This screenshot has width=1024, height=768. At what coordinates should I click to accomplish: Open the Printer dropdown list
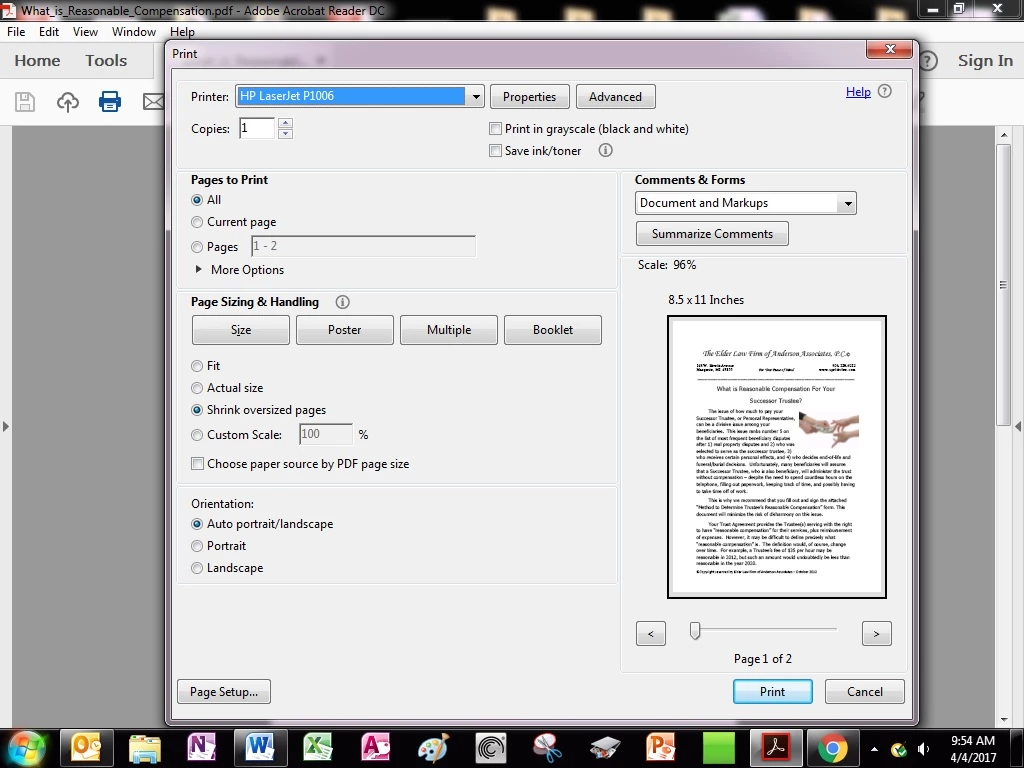point(475,97)
